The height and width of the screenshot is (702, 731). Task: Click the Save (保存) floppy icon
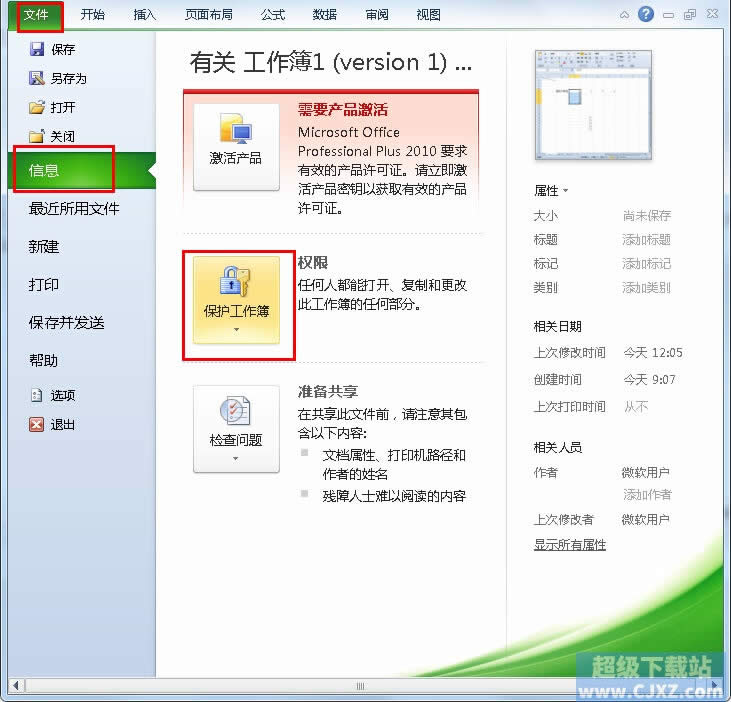coord(37,49)
